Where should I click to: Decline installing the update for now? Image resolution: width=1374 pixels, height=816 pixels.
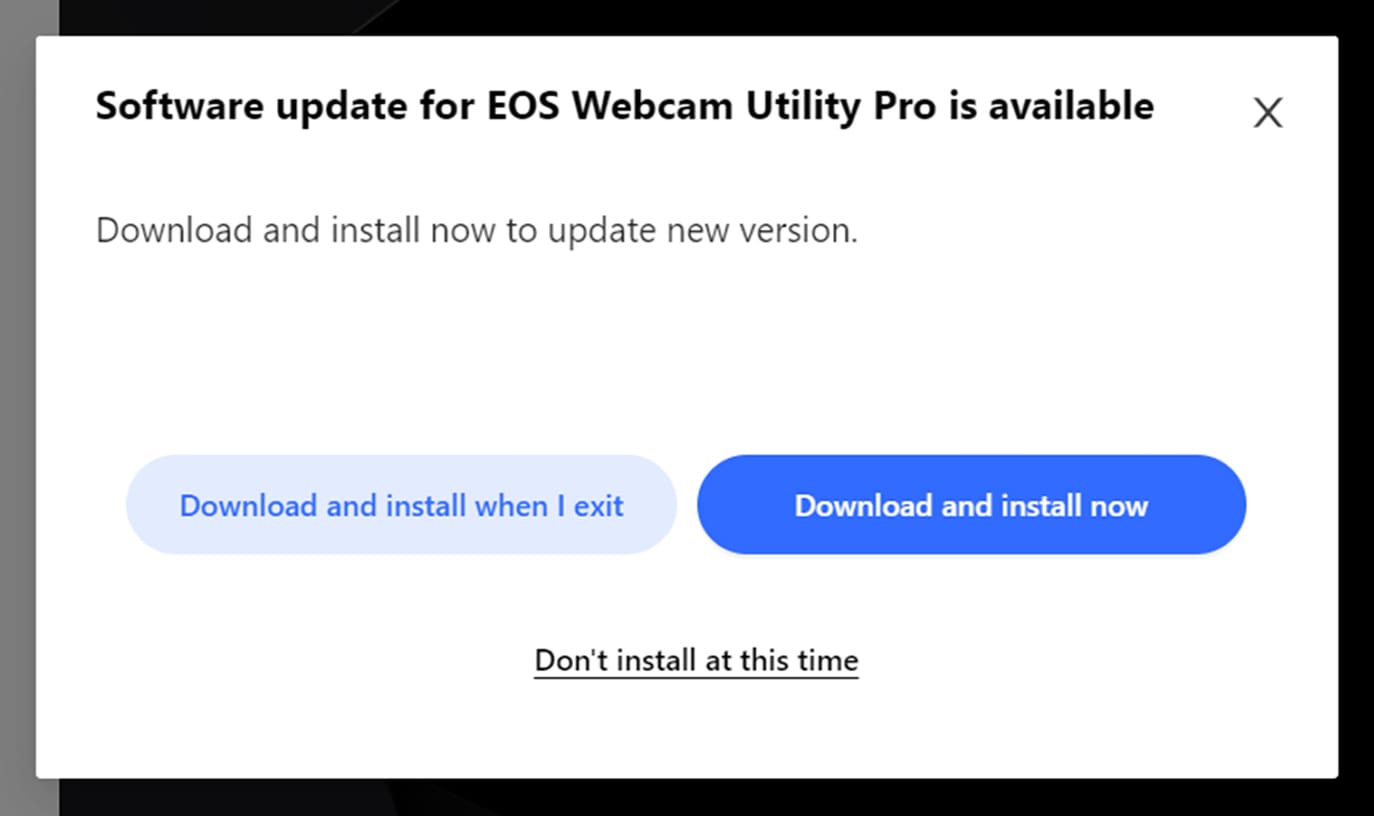click(x=696, y=660)
